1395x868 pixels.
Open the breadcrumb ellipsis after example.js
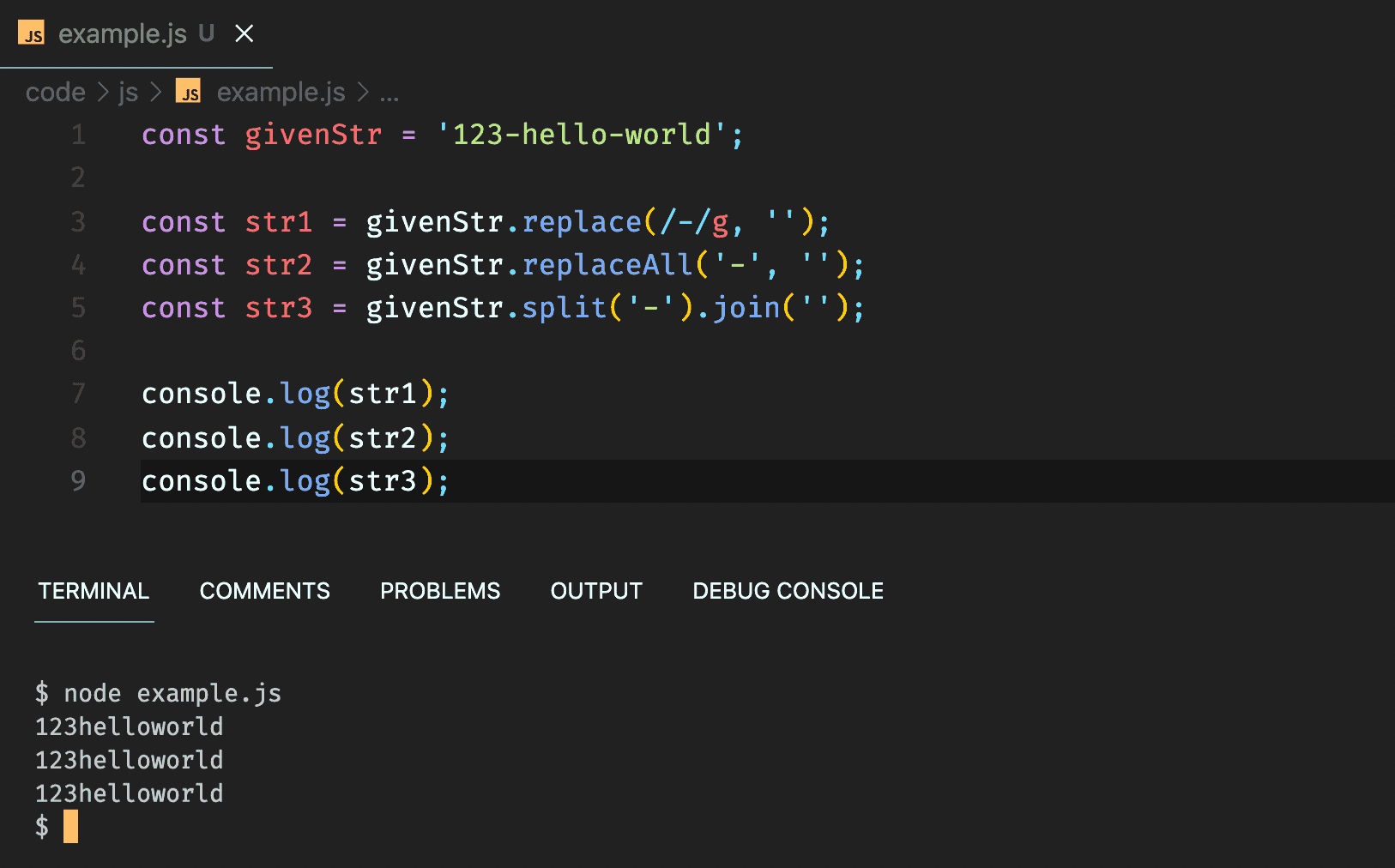[390, 93]
